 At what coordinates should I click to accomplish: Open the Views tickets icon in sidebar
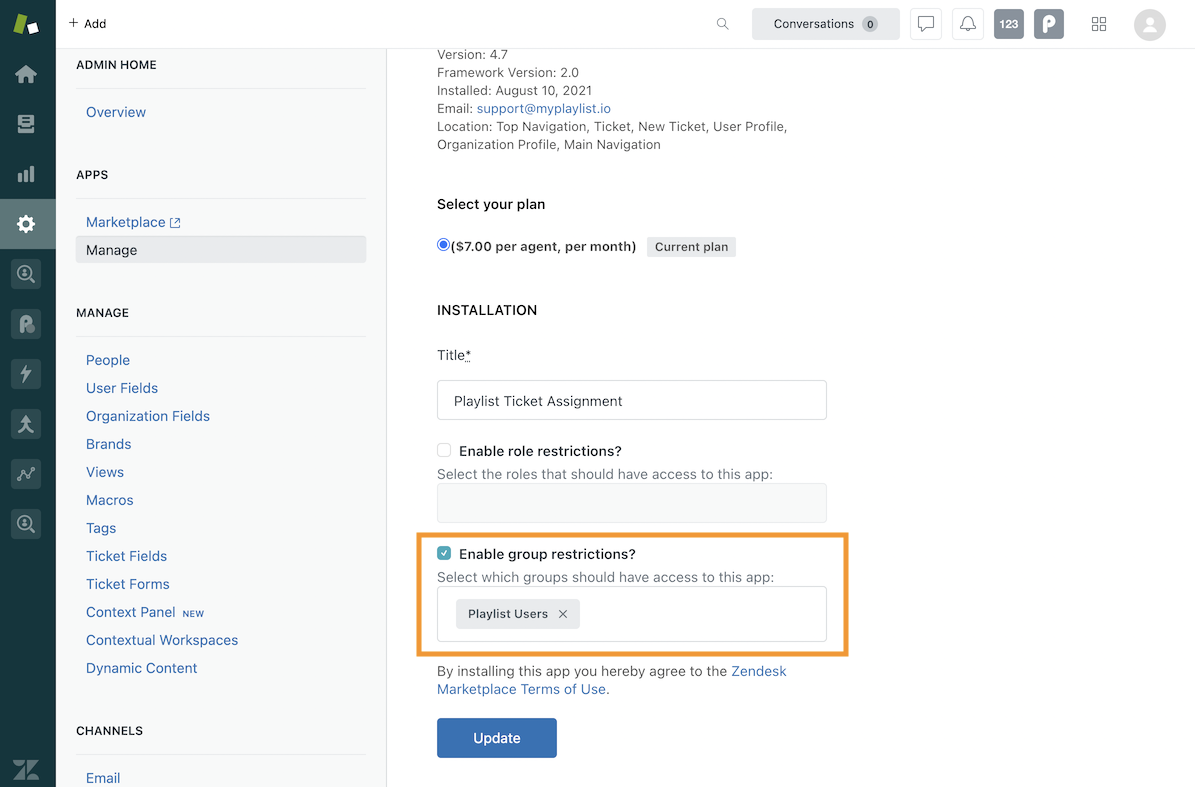click(x=26, y=124)
